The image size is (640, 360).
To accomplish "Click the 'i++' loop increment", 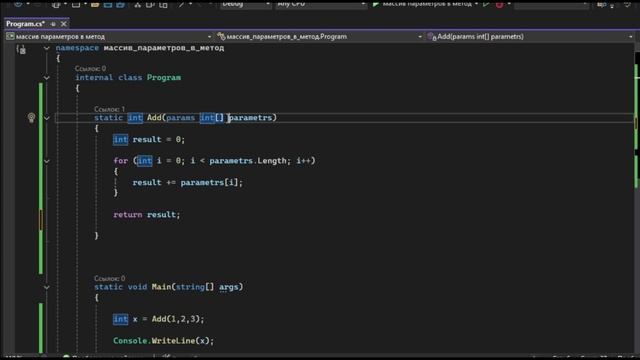I will 303,161.
